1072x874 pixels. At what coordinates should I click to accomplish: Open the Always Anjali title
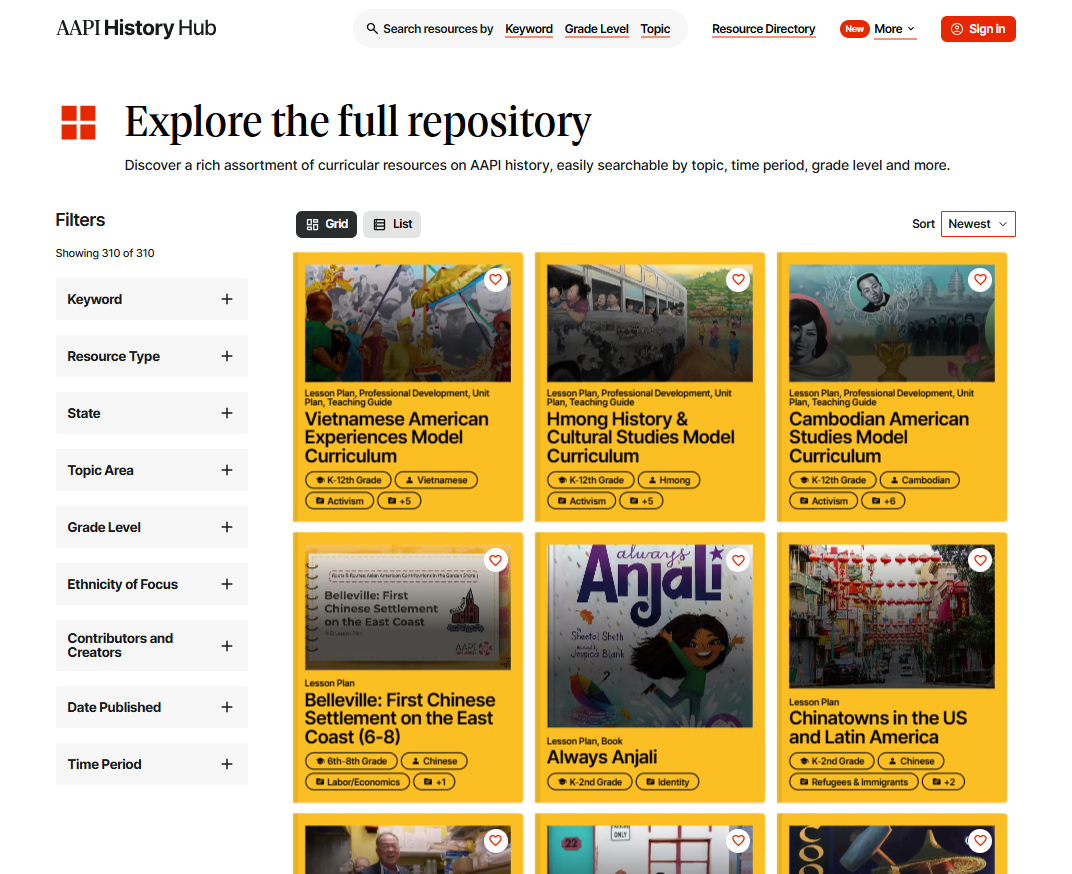602,758
